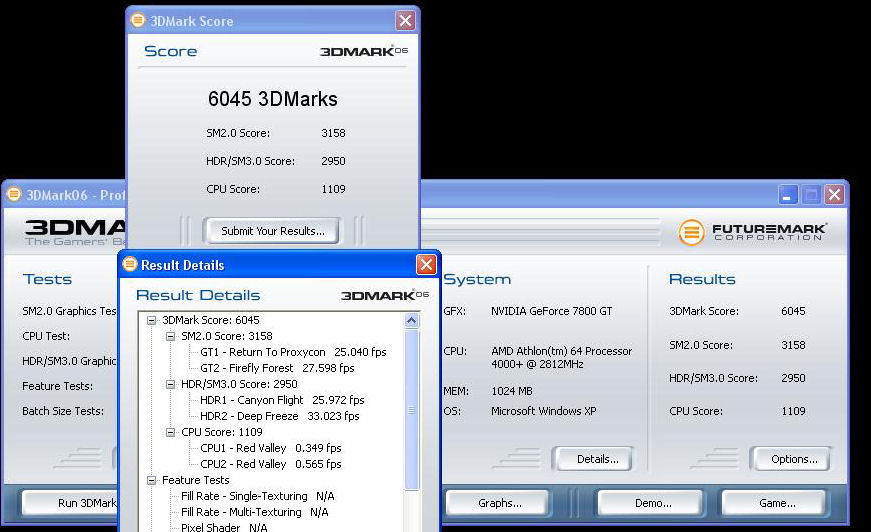Collapse the Feature Tests tree node
This screenshot has height=532, width=871.
[151, 480]
